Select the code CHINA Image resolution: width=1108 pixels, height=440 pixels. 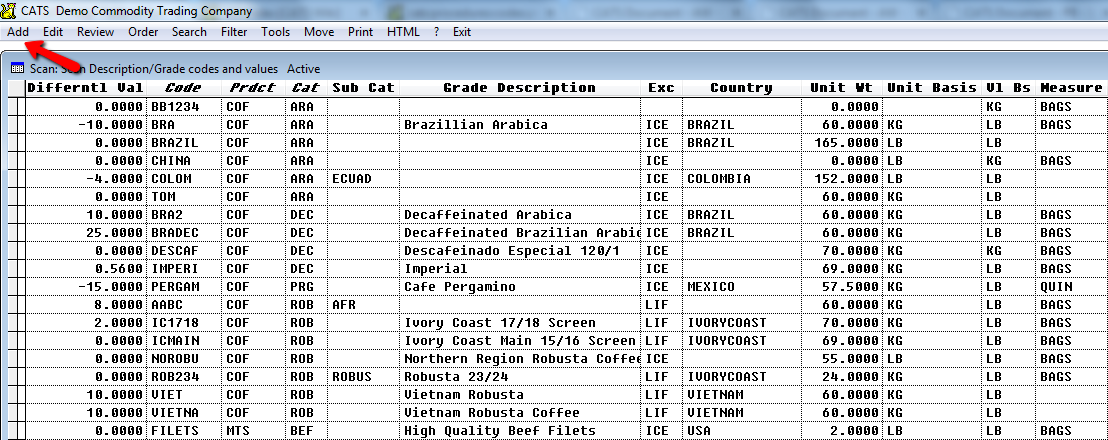pos(171,161)
